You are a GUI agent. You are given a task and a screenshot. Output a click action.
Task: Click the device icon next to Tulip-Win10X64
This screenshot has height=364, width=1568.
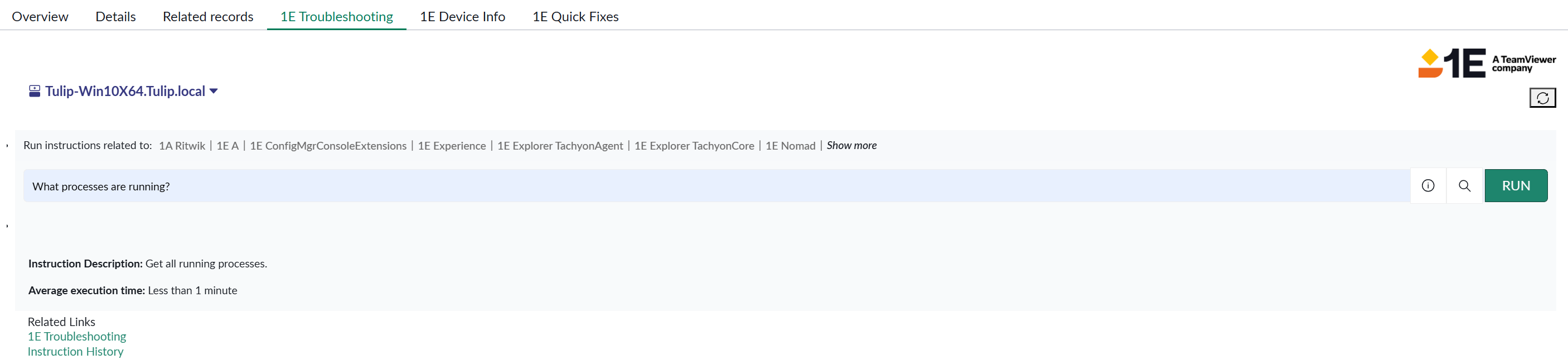(x=35, y=92)
